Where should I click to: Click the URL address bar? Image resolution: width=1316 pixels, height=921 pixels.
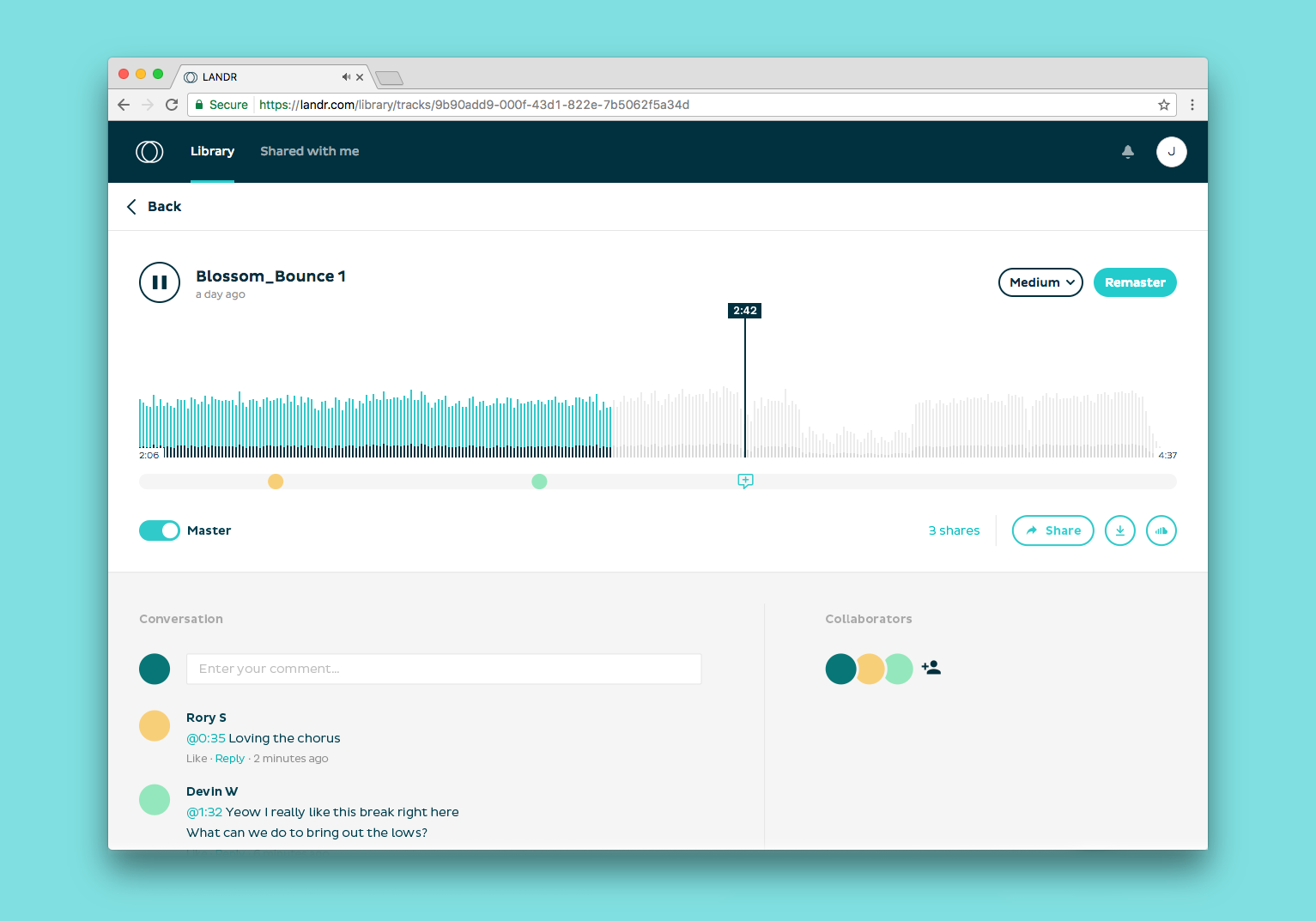(x=682, y=105)
